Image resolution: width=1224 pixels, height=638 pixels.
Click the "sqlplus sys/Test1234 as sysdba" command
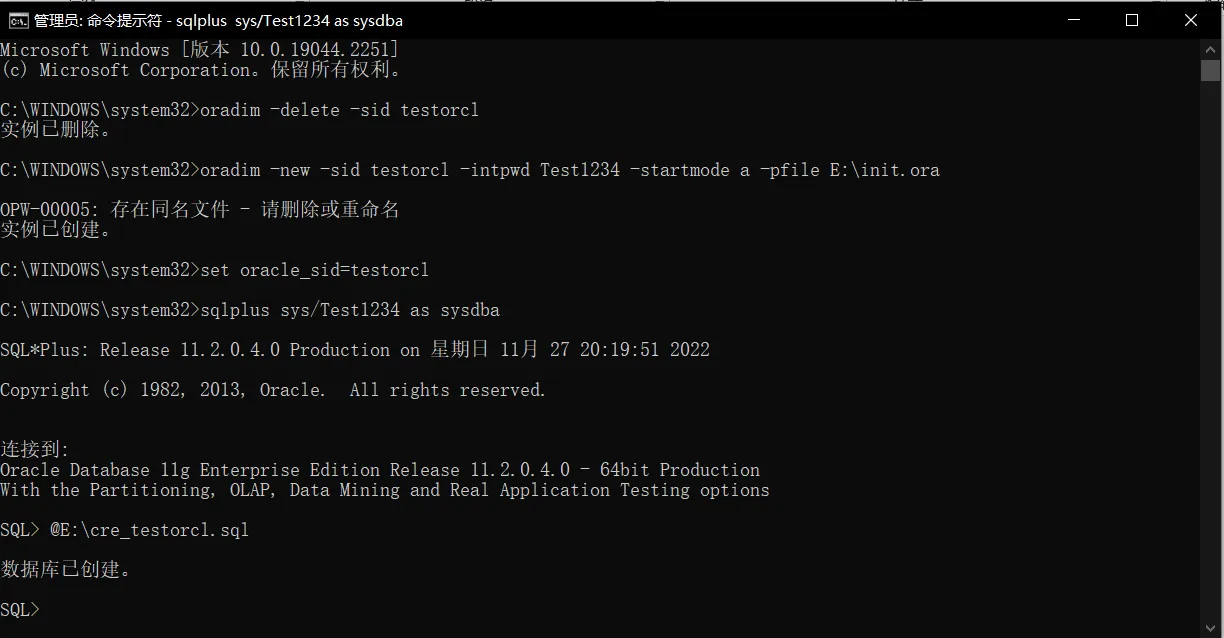pos(350,310)
